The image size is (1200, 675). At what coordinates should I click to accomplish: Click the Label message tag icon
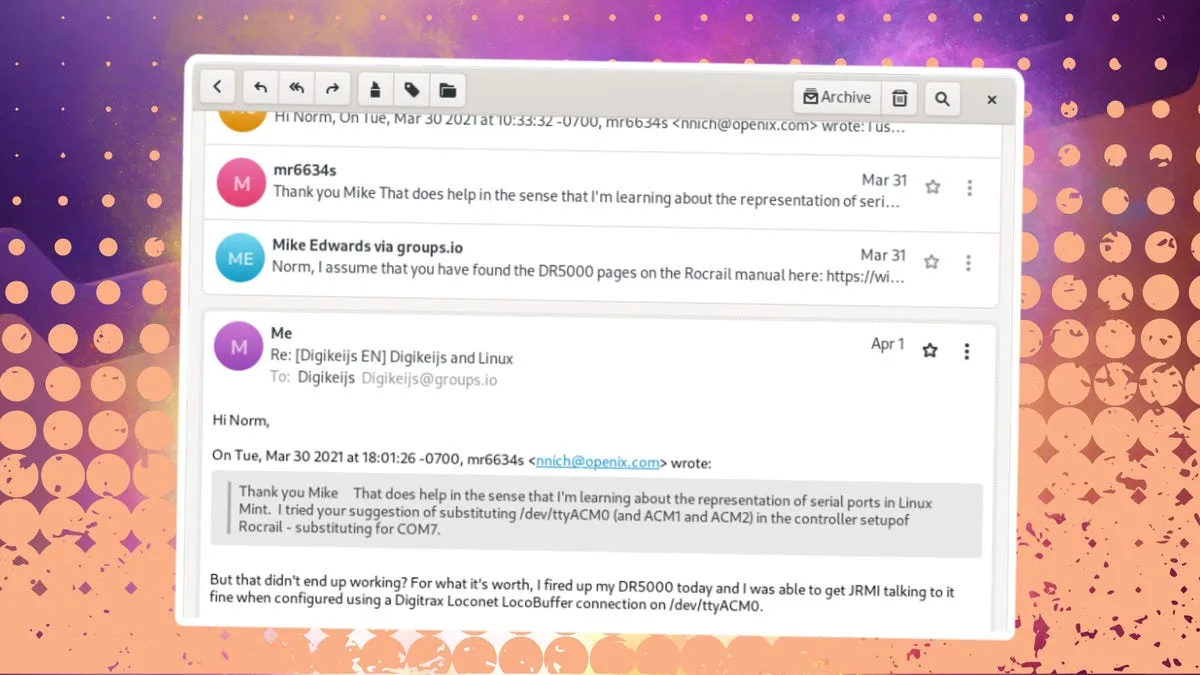411,89
